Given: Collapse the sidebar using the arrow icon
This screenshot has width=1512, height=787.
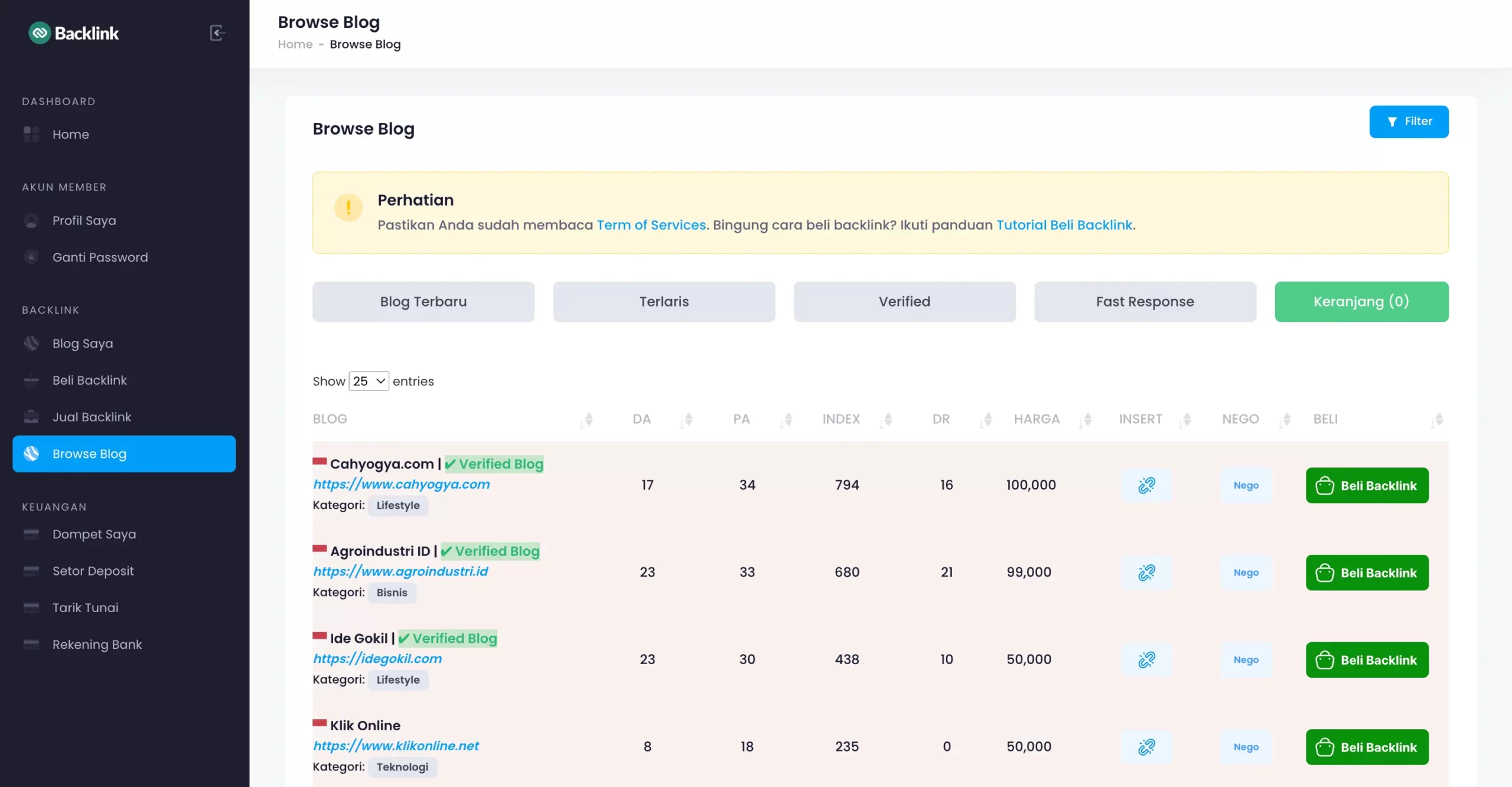Looking at the screenshot, I should coord(217,32).
